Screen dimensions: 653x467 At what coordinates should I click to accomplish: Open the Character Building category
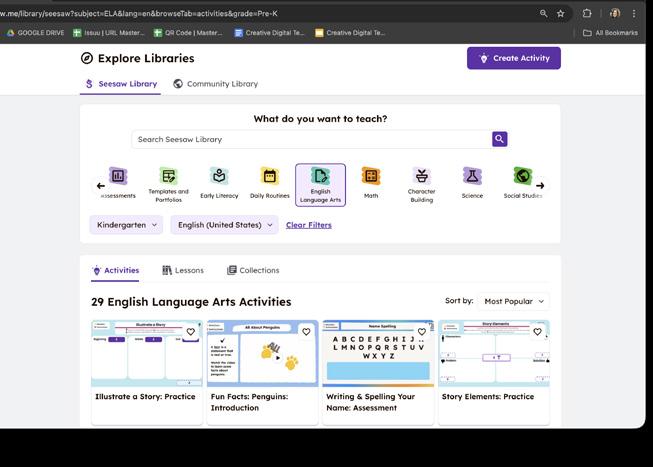pyautogui.click(x=421, y=185)
